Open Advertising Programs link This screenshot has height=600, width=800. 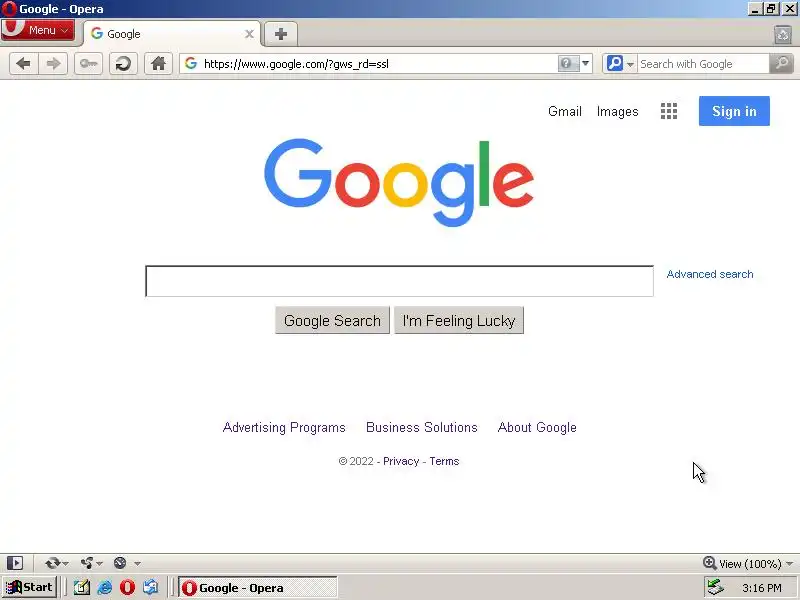click(284, 428)
